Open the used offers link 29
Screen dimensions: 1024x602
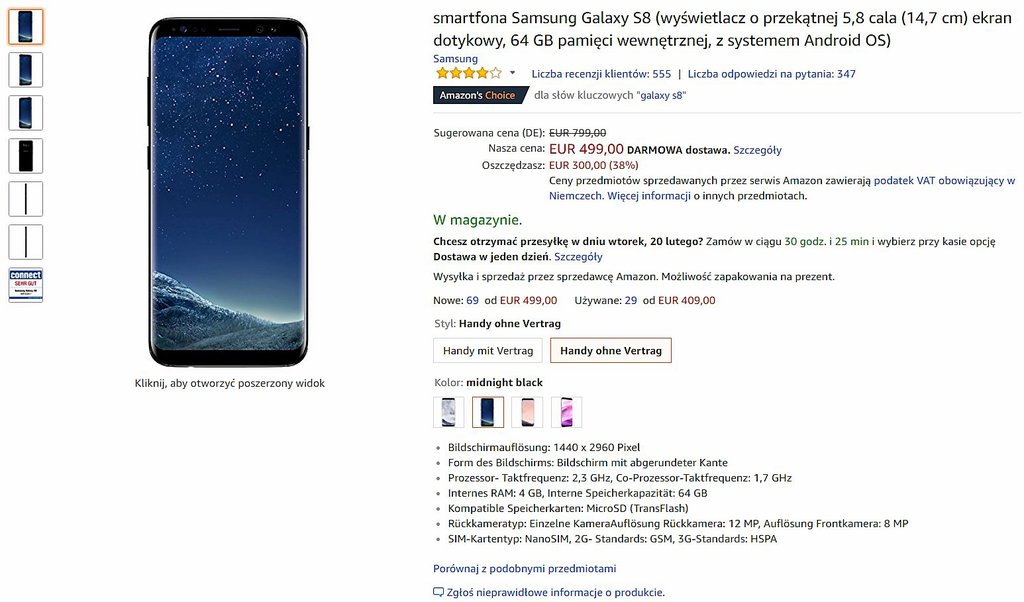point(631,300)
